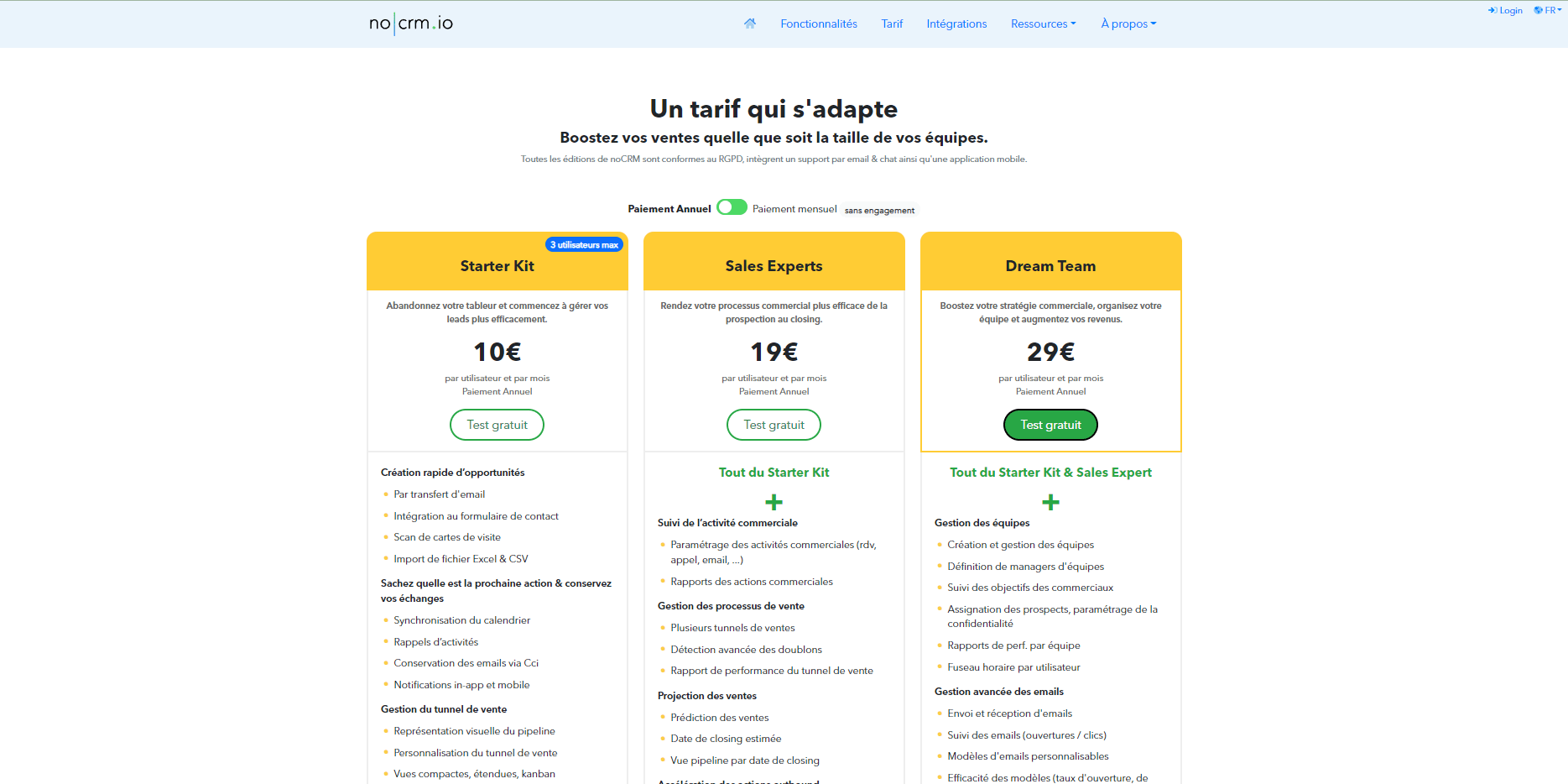Click the "3 utilisateurs max" blue badge
The width and height of the screenshot is (1568, 784).
[x=584, y=245]
